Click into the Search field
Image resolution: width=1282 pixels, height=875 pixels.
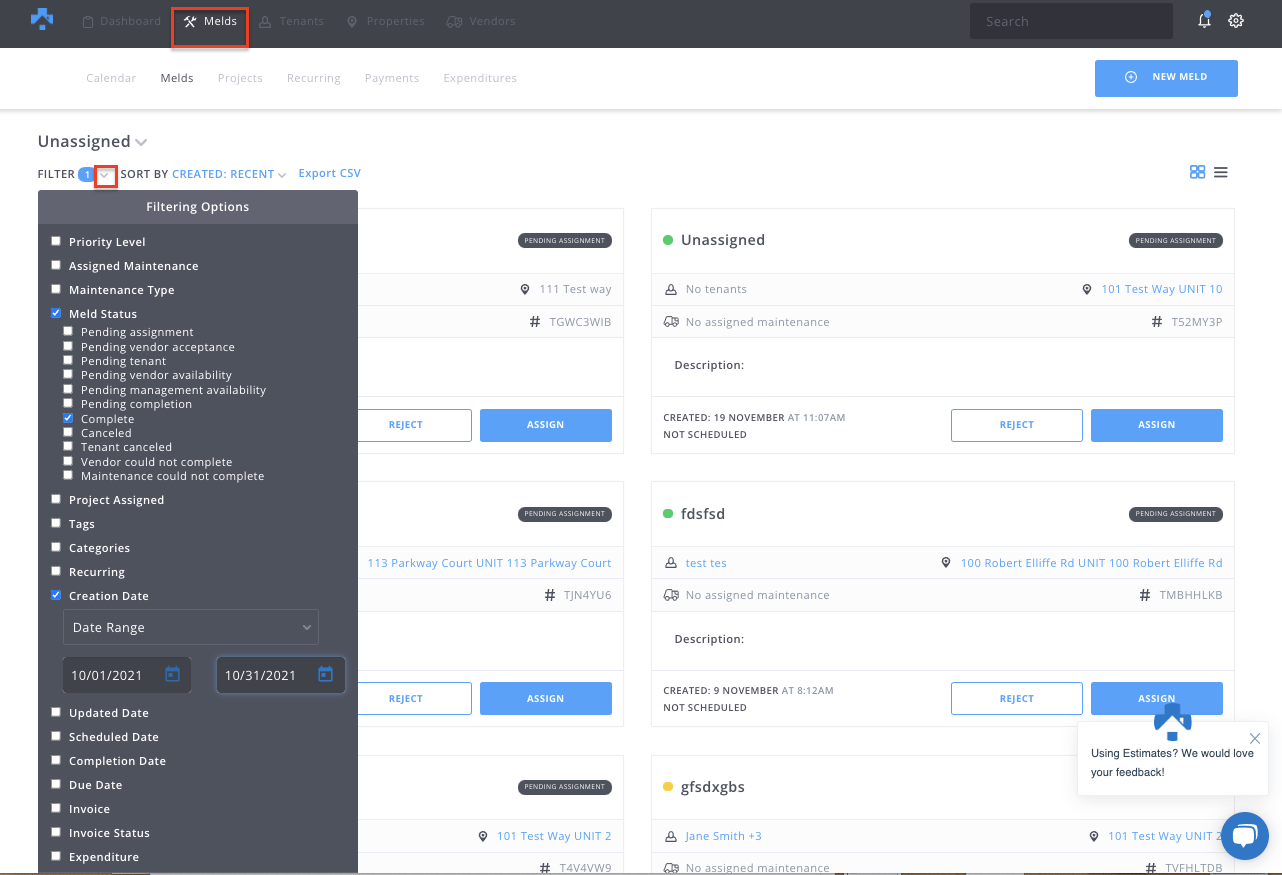[1071, 21]
